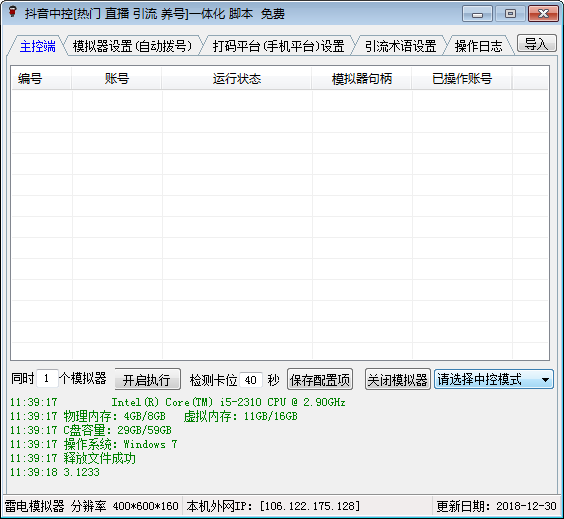Close the 抖音中控 window
This screenshot has height=519, width=564.
pos(543,14)
